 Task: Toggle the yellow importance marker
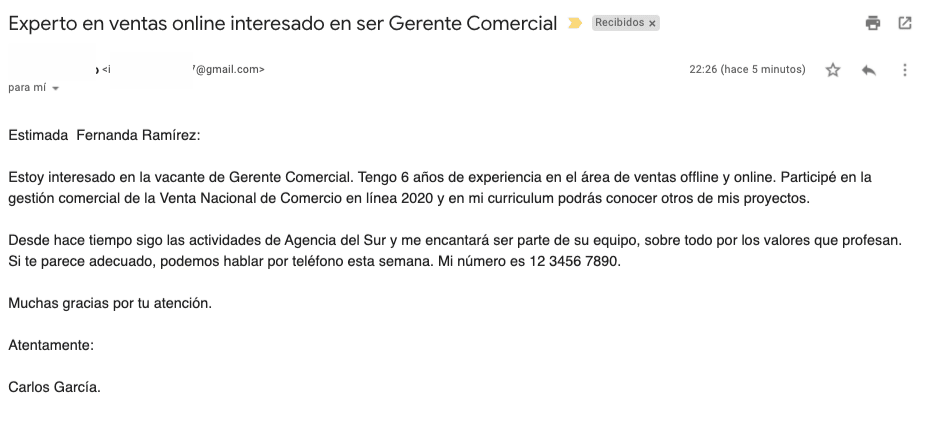pyautogui.click(x=575, y=23)
